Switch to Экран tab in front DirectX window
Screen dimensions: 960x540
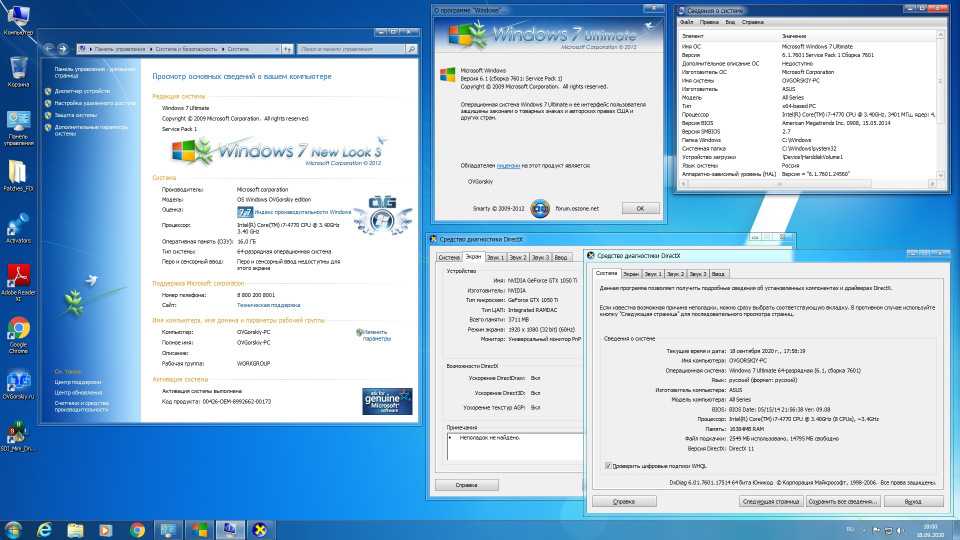click(631, 274)
